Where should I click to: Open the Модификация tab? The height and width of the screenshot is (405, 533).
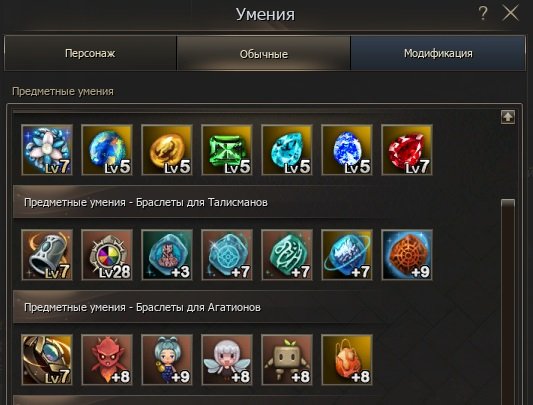[x=438, y=53]
